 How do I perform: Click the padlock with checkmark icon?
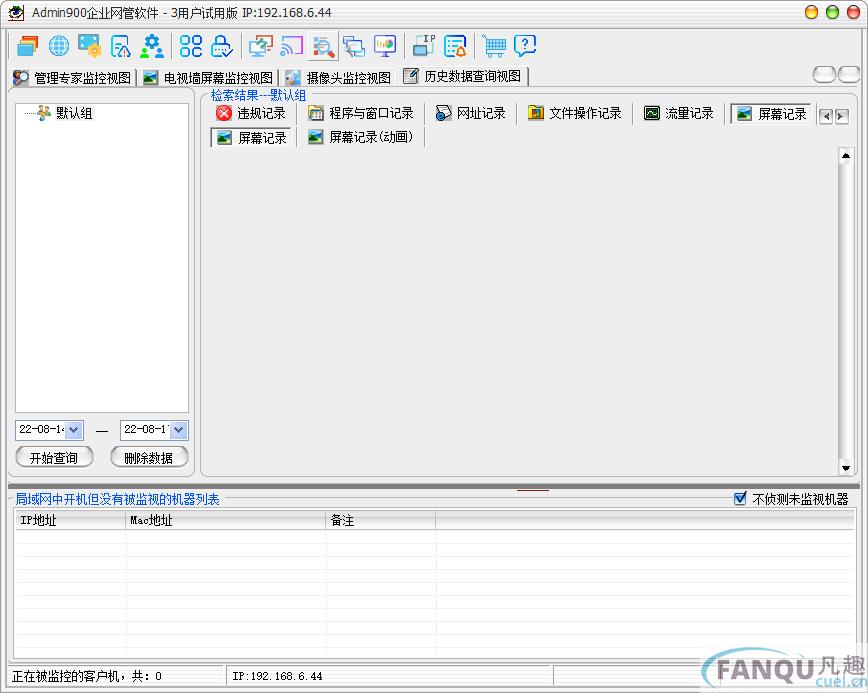tap(221, 46)
